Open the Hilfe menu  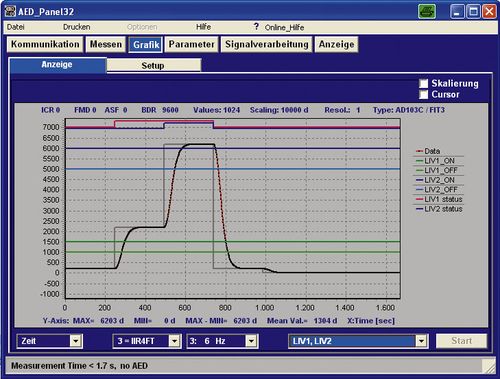point(203,27)
